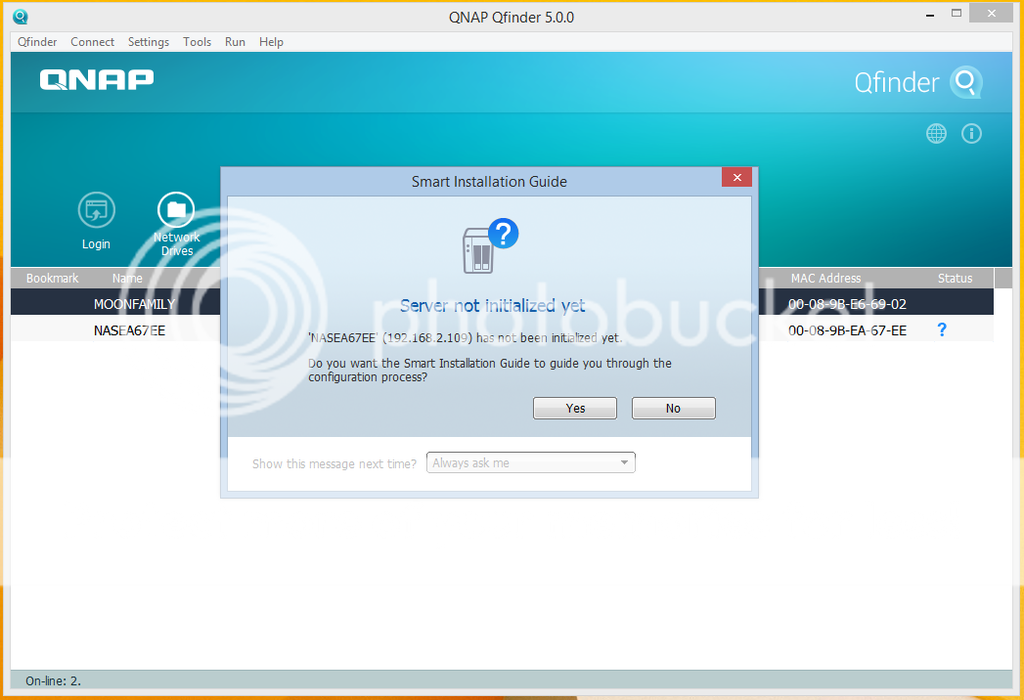Image resolution: width=1024 pixels, height=700 pixels.
Task: Select the NASEA67EE server row
Action: (x=129, y=330)
